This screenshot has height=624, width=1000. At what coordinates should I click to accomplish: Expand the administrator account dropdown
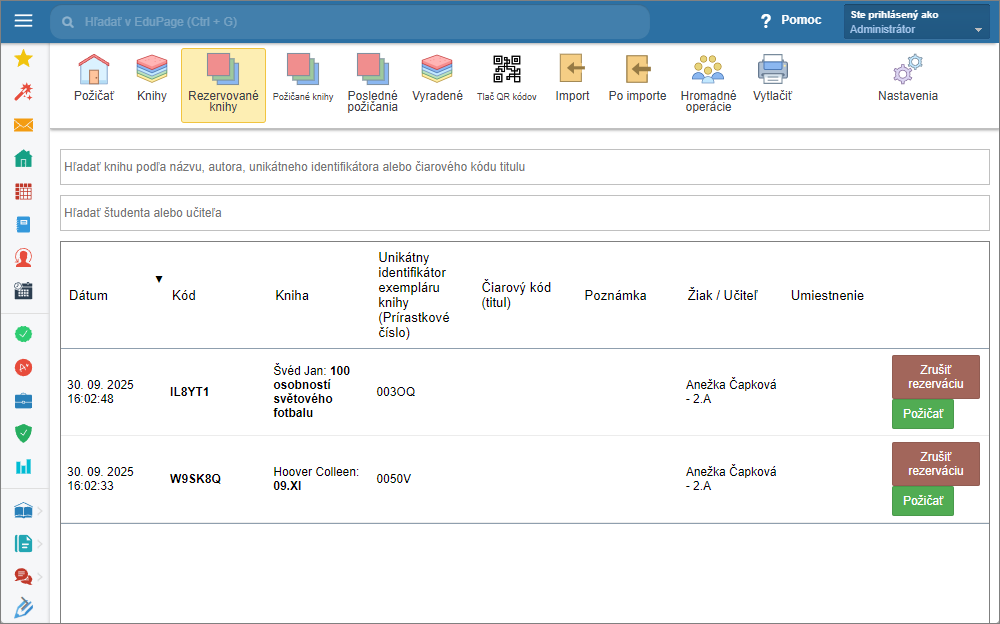tap(916, 22)
